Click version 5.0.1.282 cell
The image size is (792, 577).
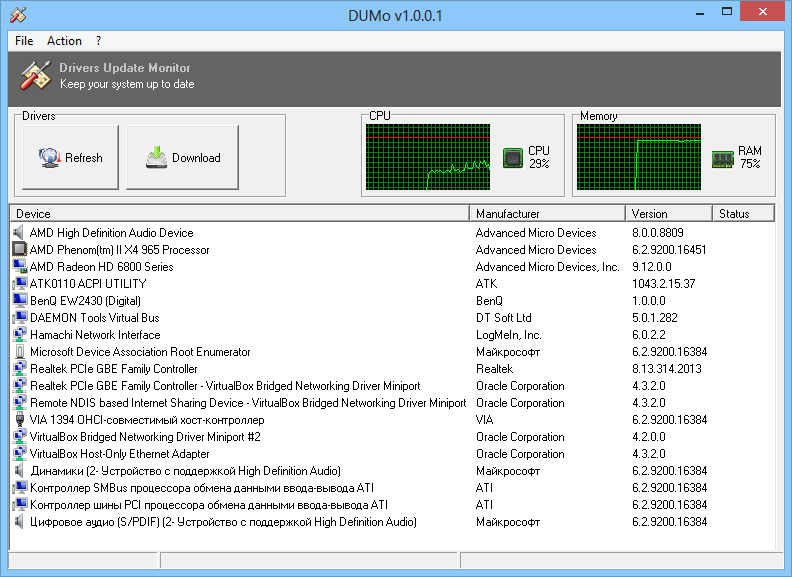pos(655,318)
